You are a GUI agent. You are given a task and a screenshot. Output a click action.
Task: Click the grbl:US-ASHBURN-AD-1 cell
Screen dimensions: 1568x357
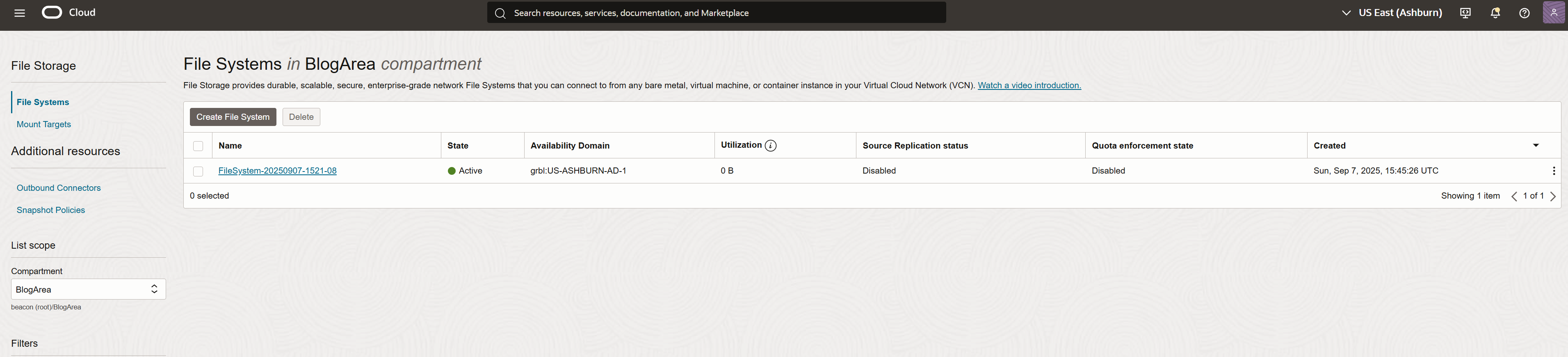(578, 171)
